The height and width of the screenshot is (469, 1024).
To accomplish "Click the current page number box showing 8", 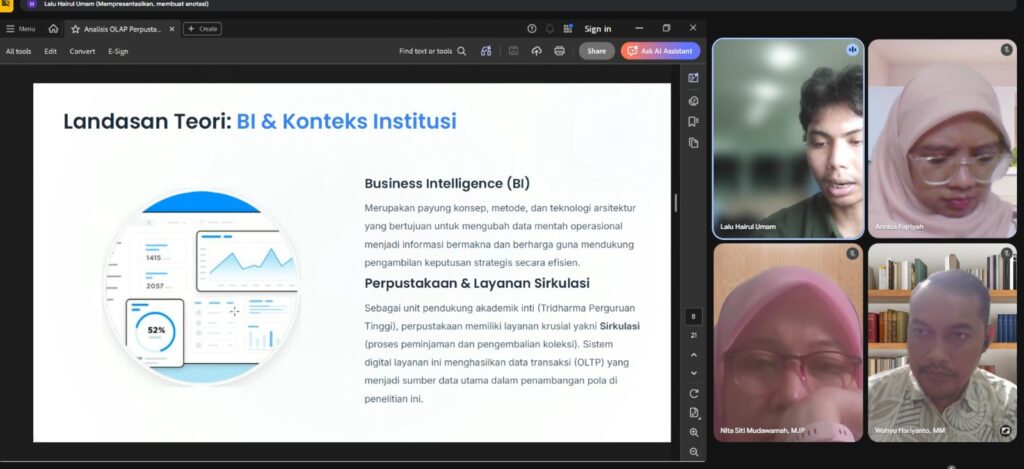I will tap(693, 316).
